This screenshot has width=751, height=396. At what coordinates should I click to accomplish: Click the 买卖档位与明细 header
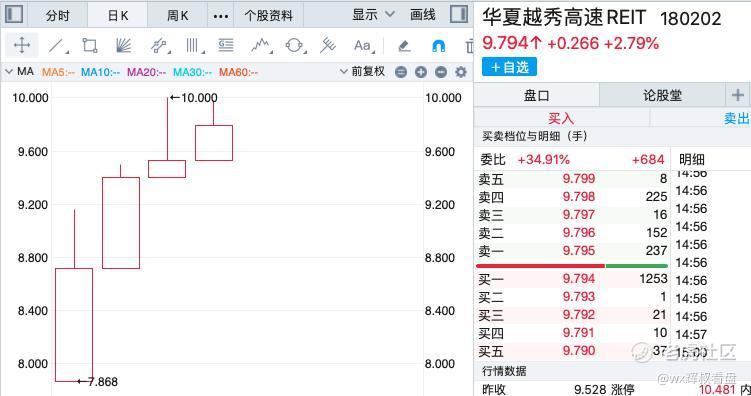pos(535,136)
